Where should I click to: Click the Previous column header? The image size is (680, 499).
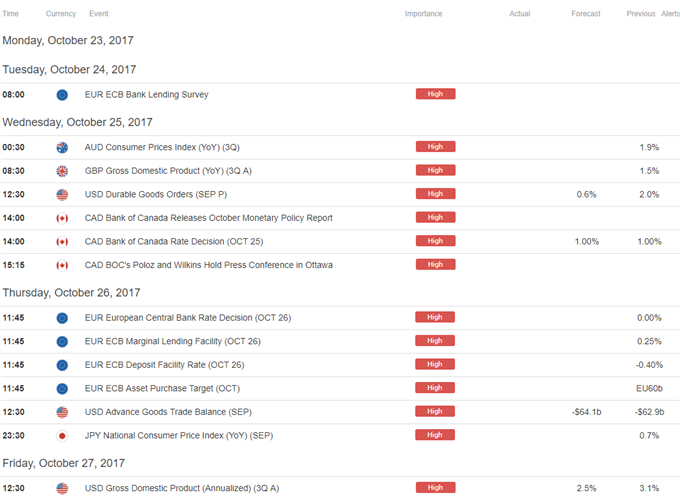point(641,14)
